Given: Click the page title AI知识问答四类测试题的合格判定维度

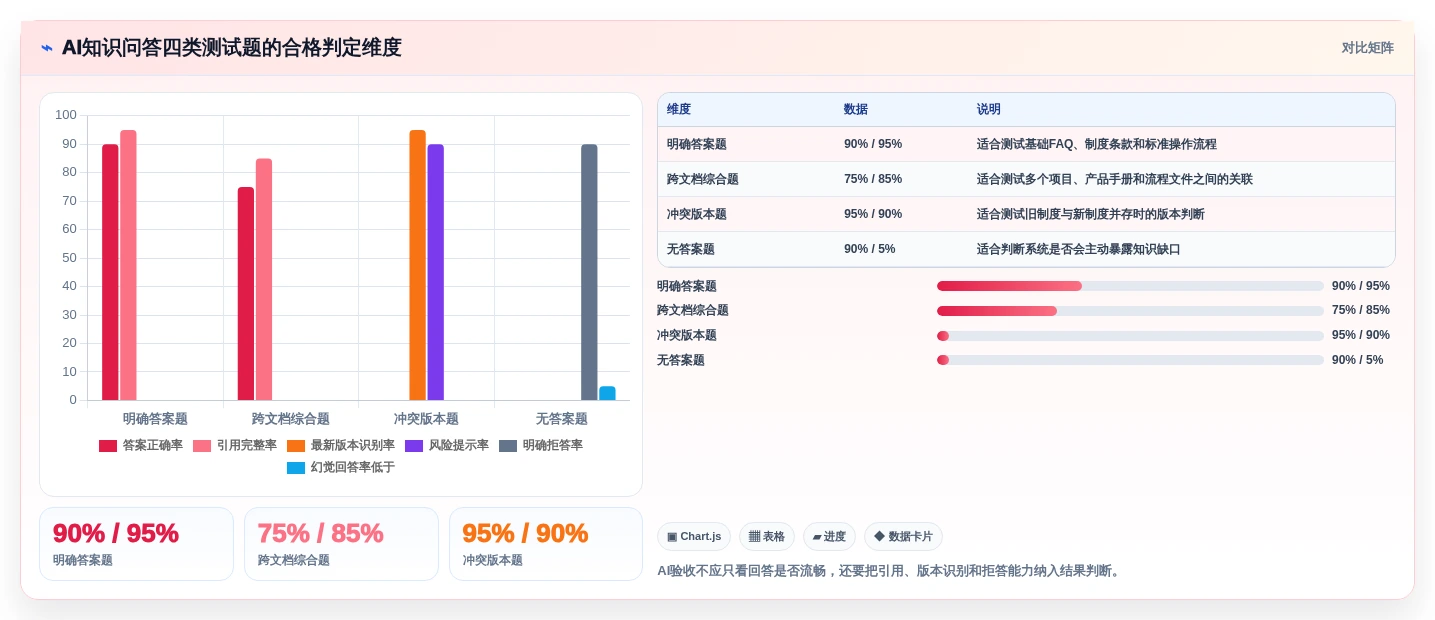Looking at the screenshot, I should coord(232,48).
